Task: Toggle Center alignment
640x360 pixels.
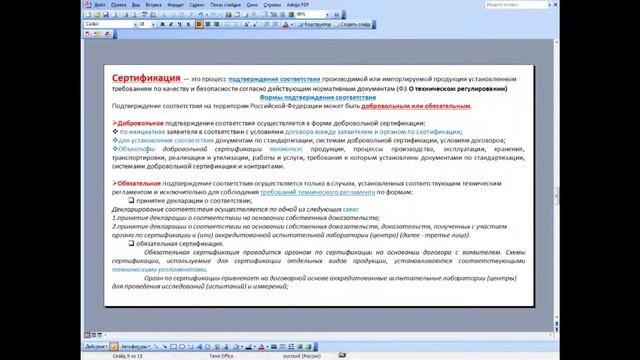Action: pyautogui.click(x=208, y=24)
